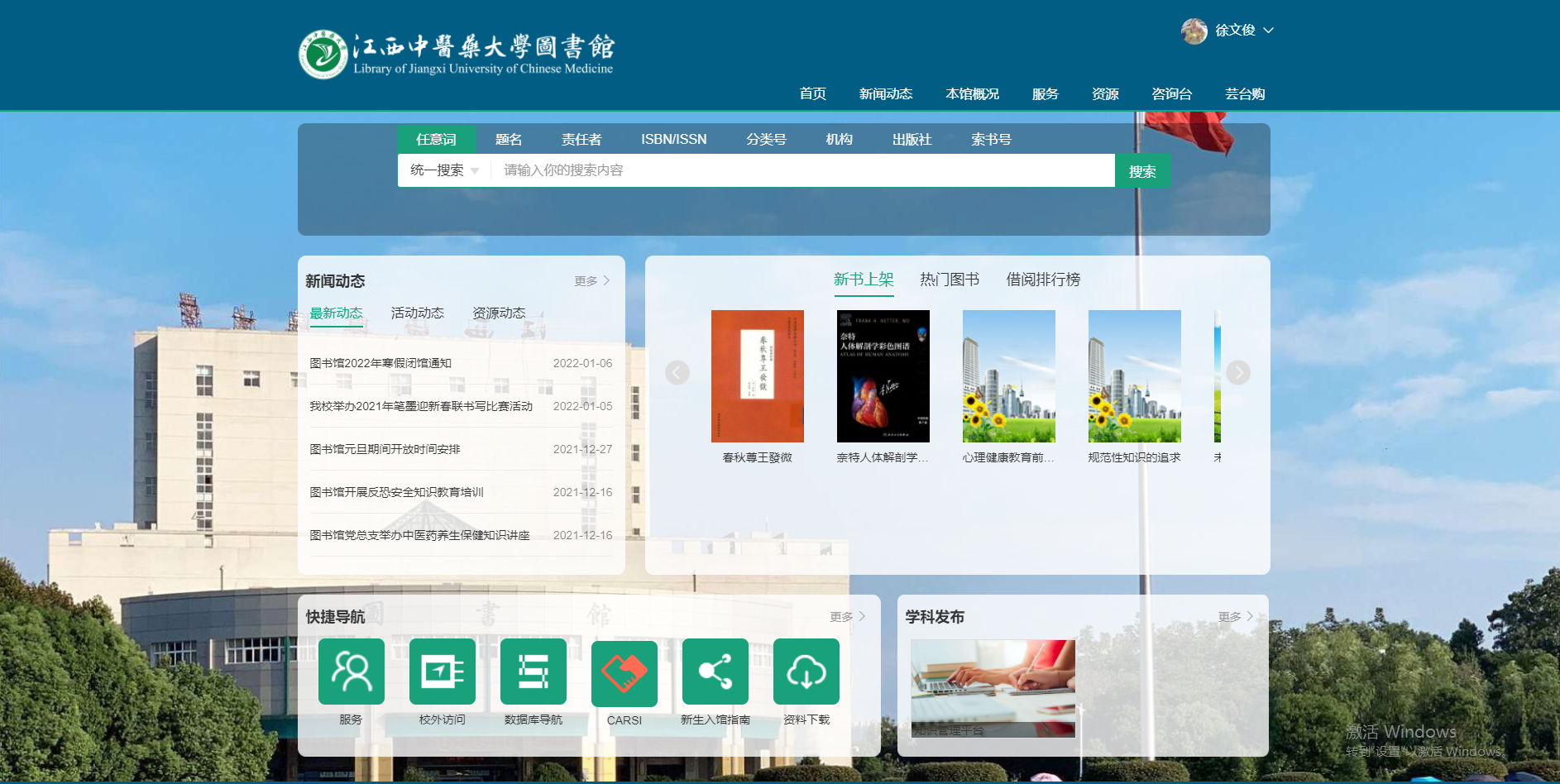Screen dimensions: 1560x784
Task: Select the ISBN/ISSN search tab
Action: [674, 139]
